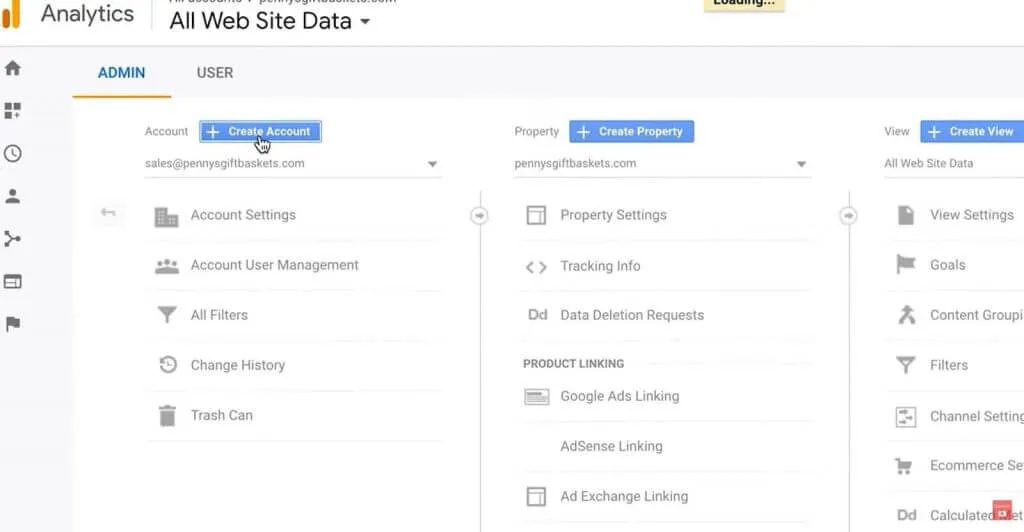
Task: Click the Account Settings building icon
Action: click(x=166, y=216)
